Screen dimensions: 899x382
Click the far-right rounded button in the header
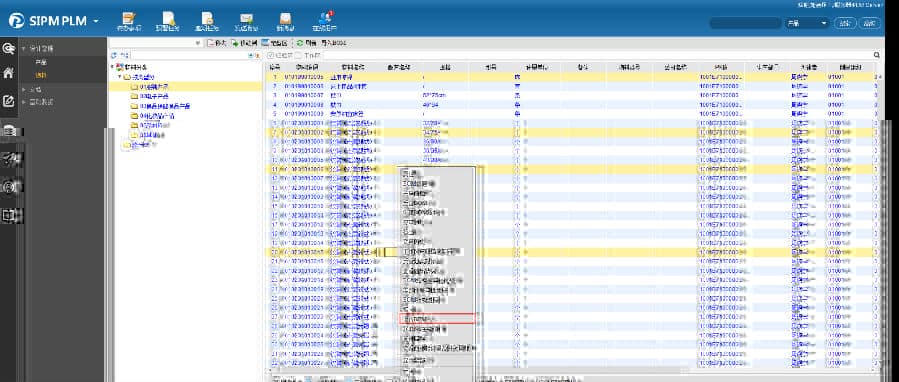(x=870, y=23)
